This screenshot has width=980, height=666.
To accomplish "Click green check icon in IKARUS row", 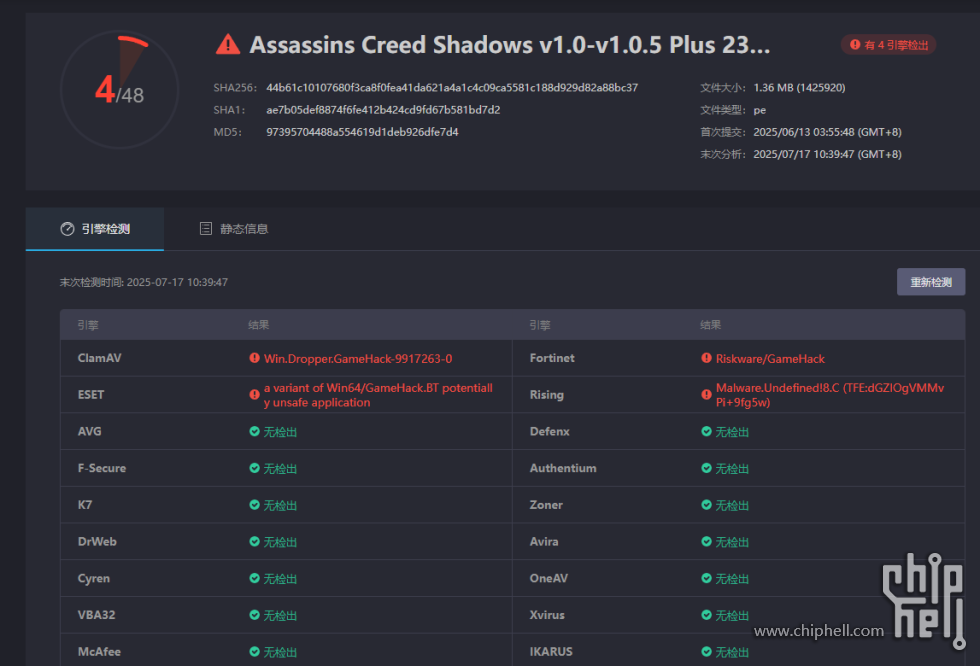I will (x=706, y=652).
